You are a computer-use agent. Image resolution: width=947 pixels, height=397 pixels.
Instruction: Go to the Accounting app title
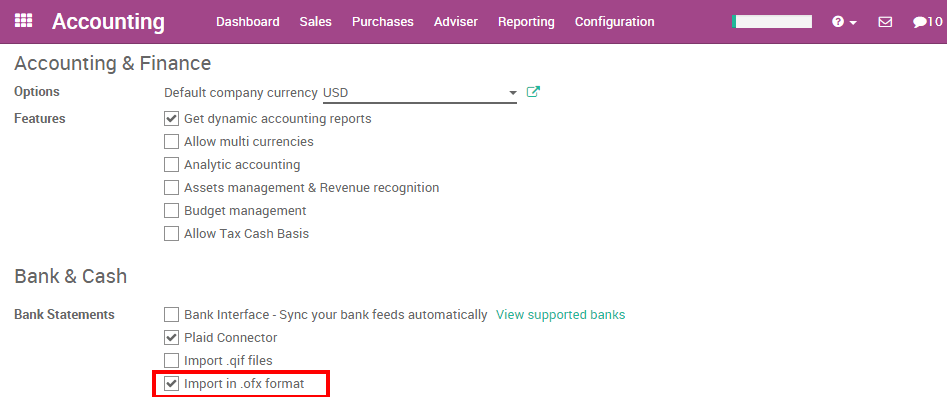pyautogui.click(x=108, y=21)
